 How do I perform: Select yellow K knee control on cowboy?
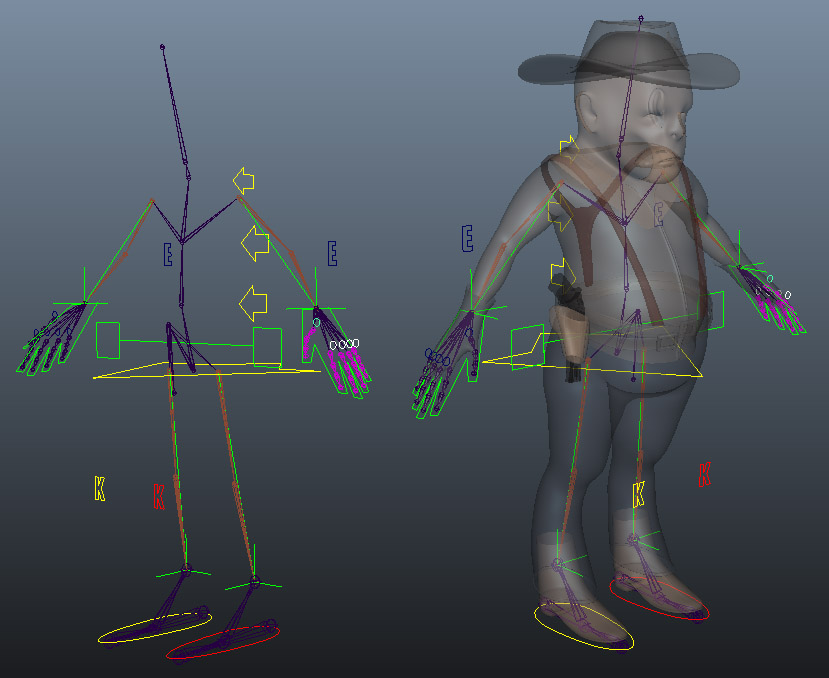pyautogui.click(x=639, y=494)
